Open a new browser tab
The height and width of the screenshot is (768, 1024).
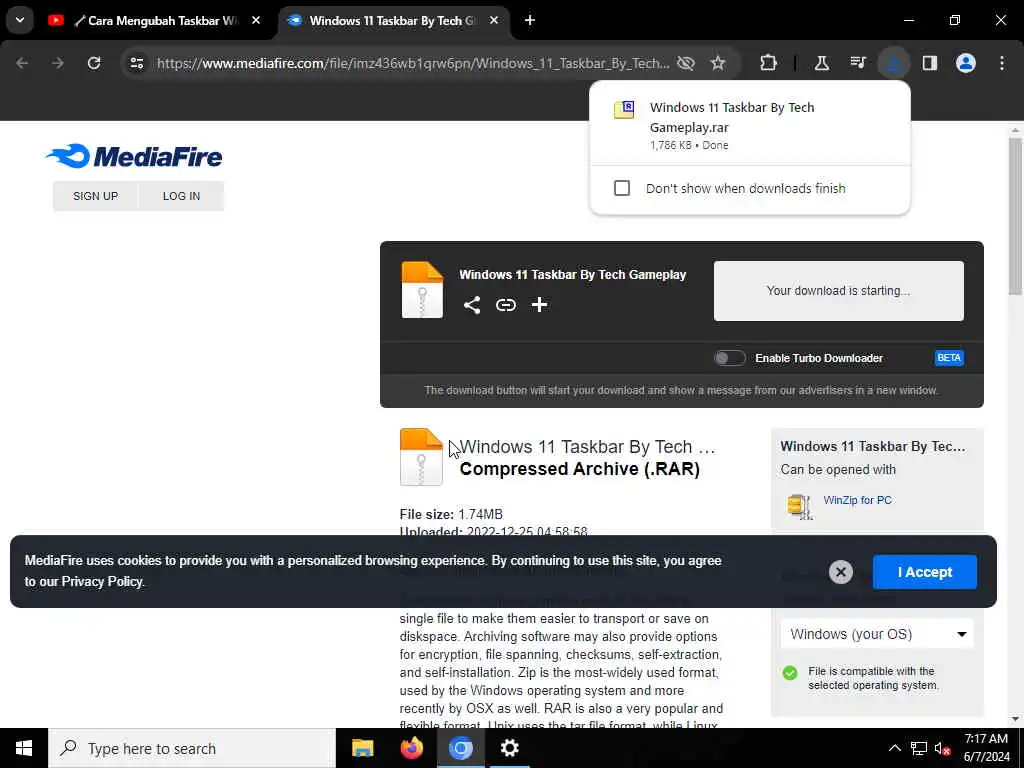(x=530, y=21)
